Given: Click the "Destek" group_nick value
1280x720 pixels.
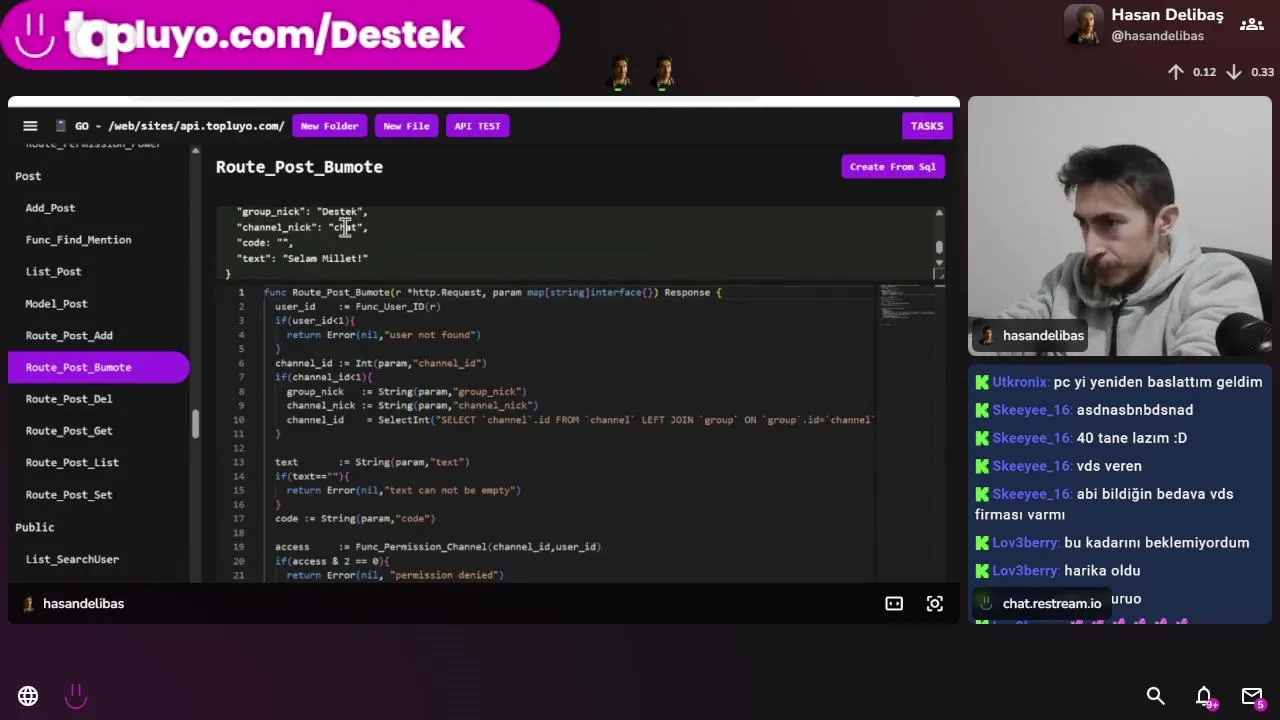Looking at the screenshot, I should click(340, 212).
